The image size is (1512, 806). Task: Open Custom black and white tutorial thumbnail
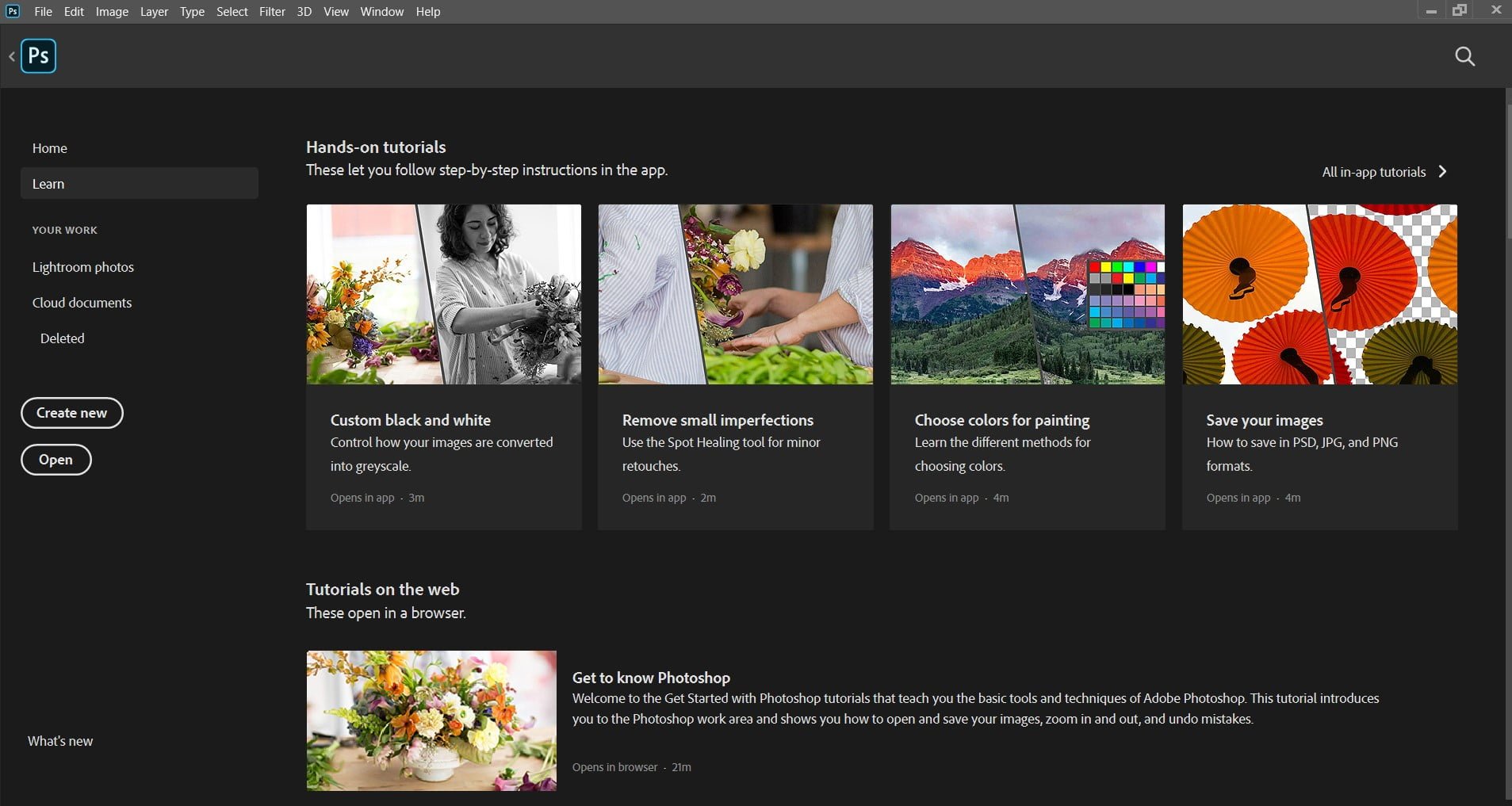pos(443,295)
